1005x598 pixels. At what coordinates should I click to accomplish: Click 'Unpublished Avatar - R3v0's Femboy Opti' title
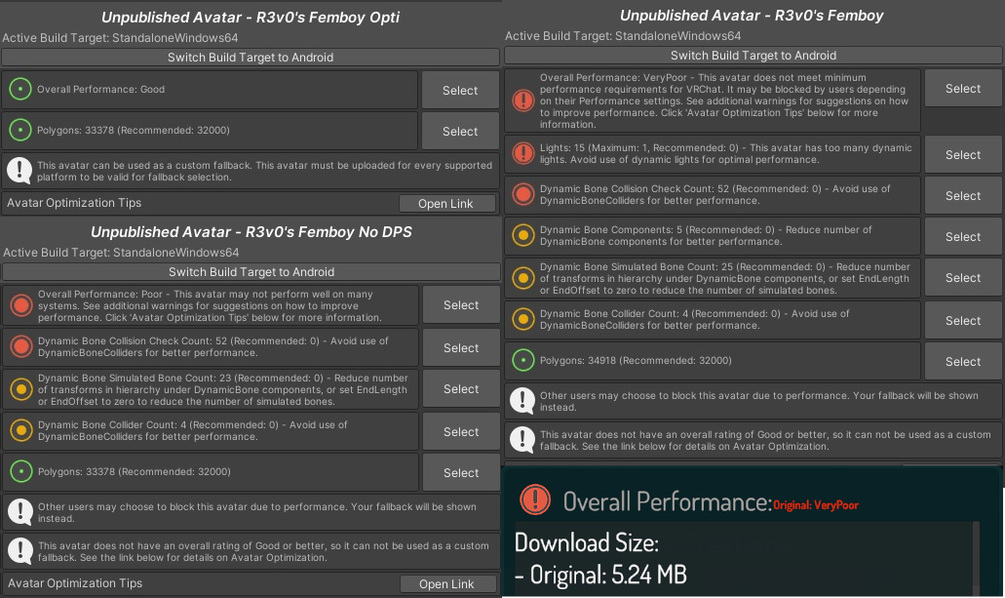click(250, 17)
